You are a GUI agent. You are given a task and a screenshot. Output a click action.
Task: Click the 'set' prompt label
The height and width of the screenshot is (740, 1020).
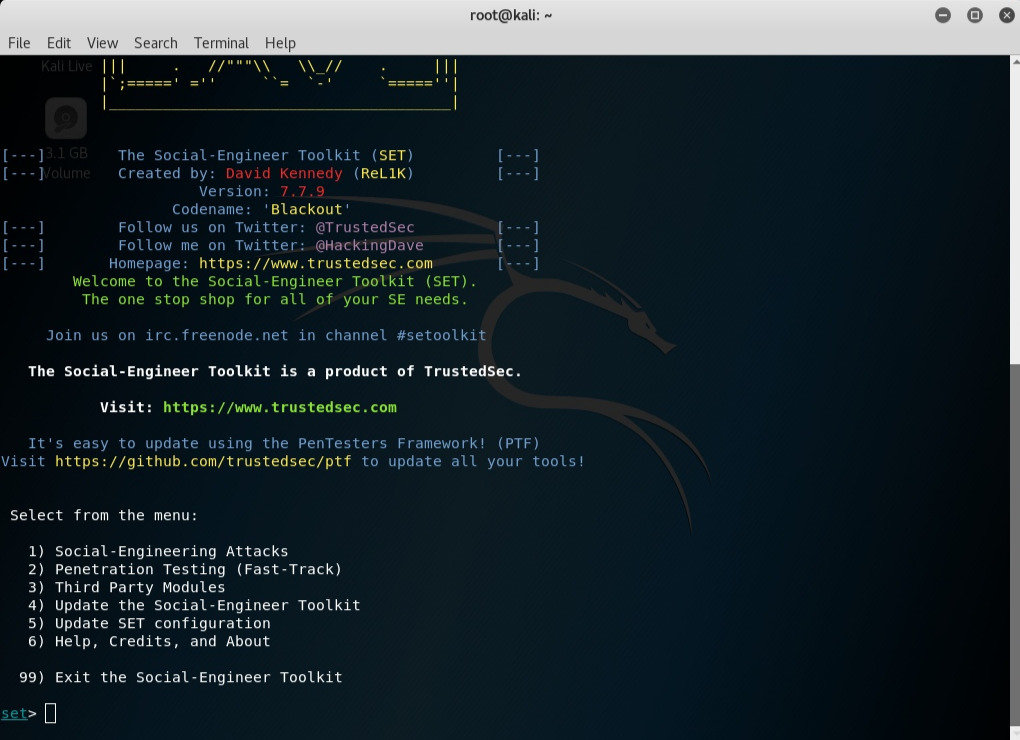(x=14, y=713)
